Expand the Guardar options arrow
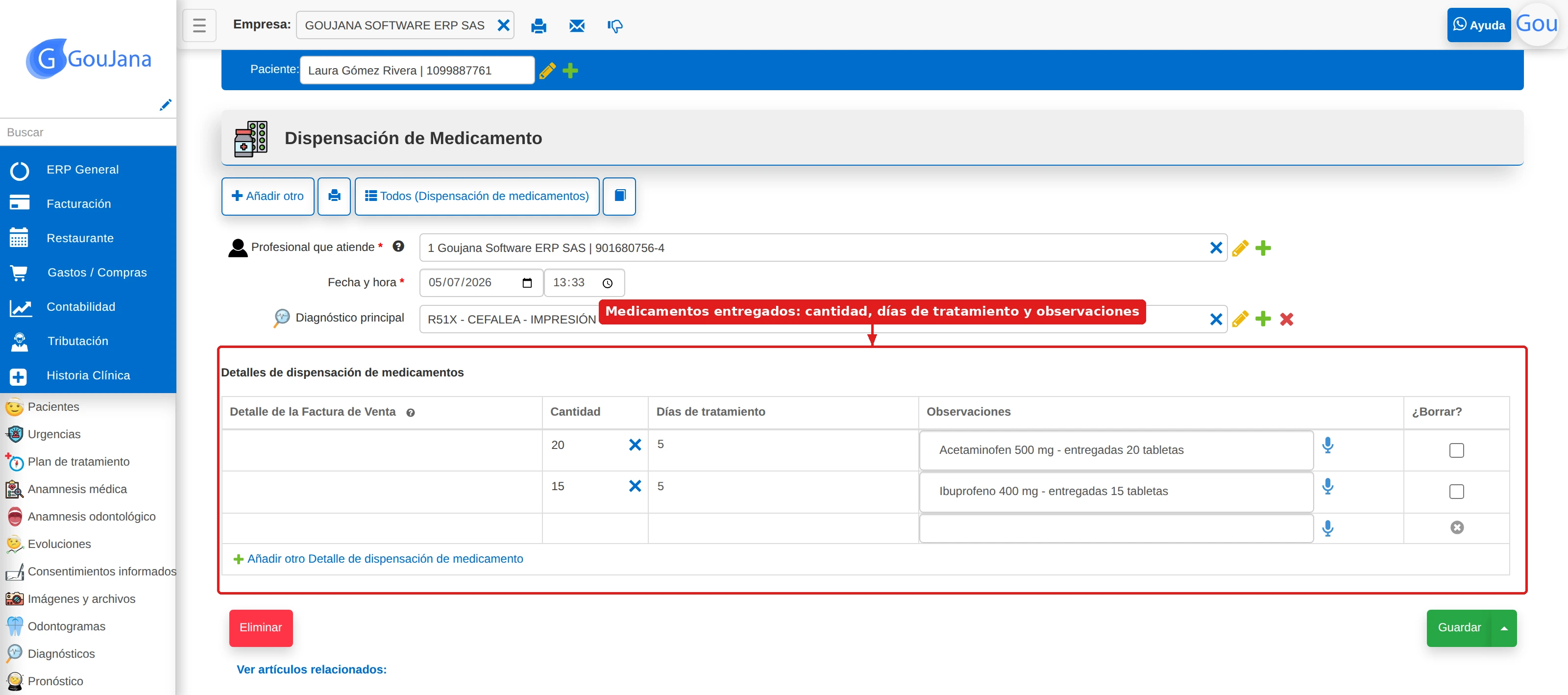Screen dimensions: 1568x695 tap(1504, 628)
